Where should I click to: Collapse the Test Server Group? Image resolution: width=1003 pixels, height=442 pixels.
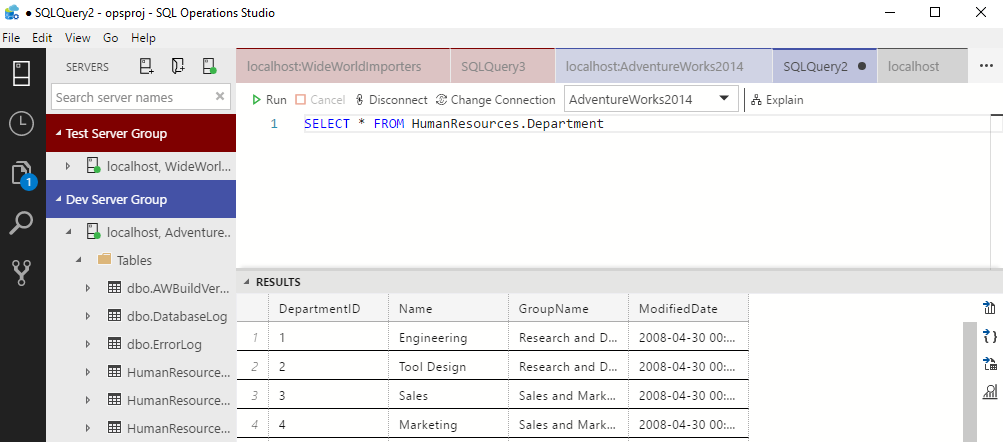point(59,134)
